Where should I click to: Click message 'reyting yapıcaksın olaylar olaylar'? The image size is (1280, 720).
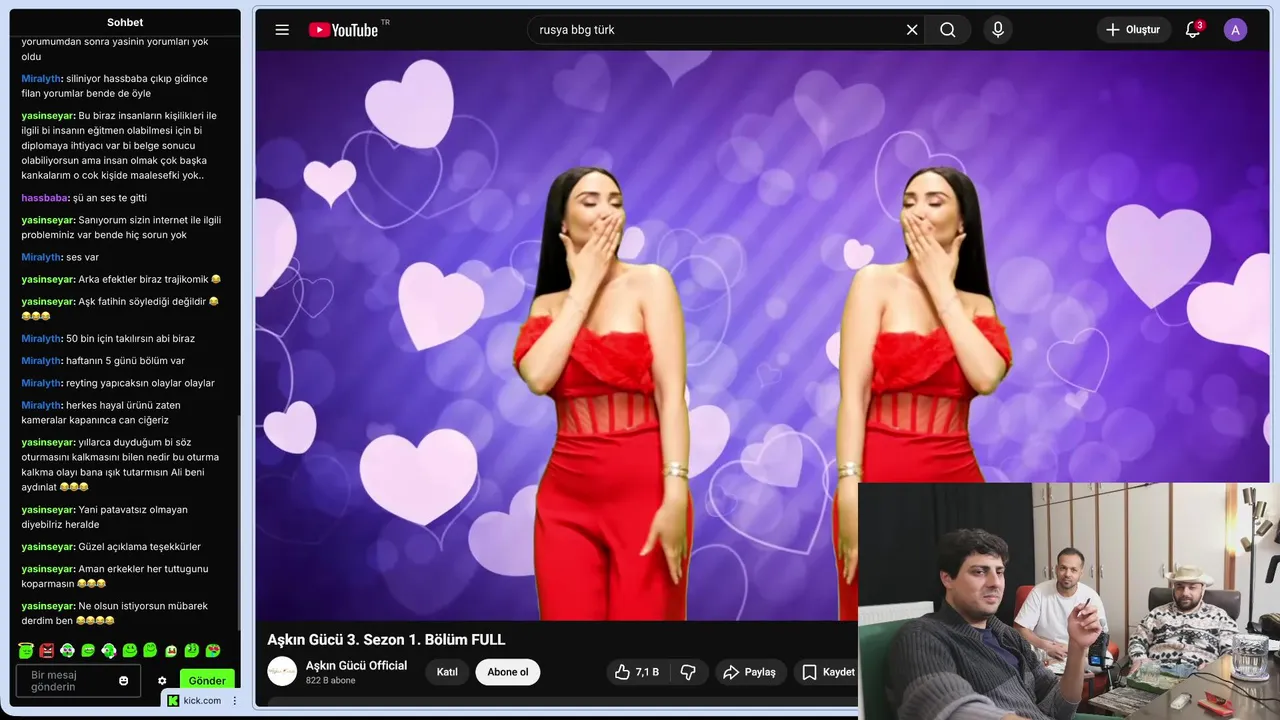coord(118,383)
